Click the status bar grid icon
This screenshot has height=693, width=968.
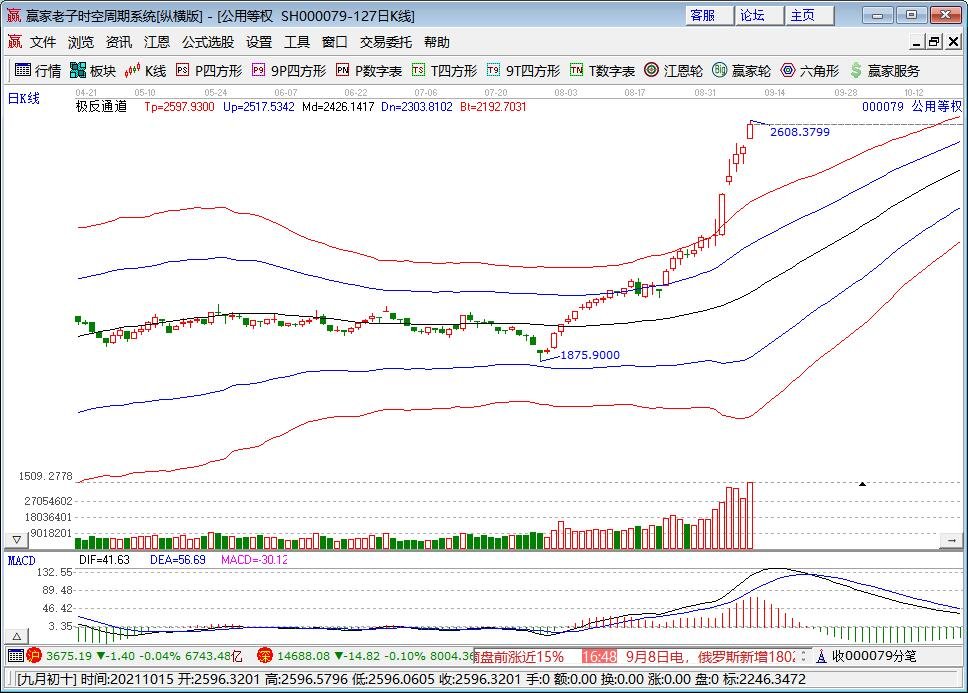tap(15, 656)
